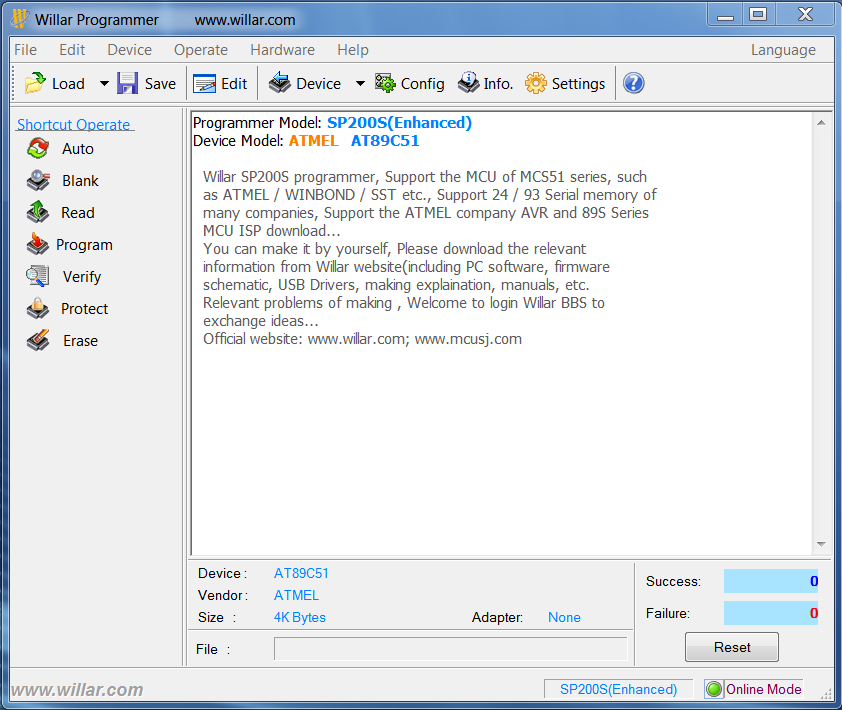
Task: Click the Load folder icon in toolbar
Action: pos(35,83)
